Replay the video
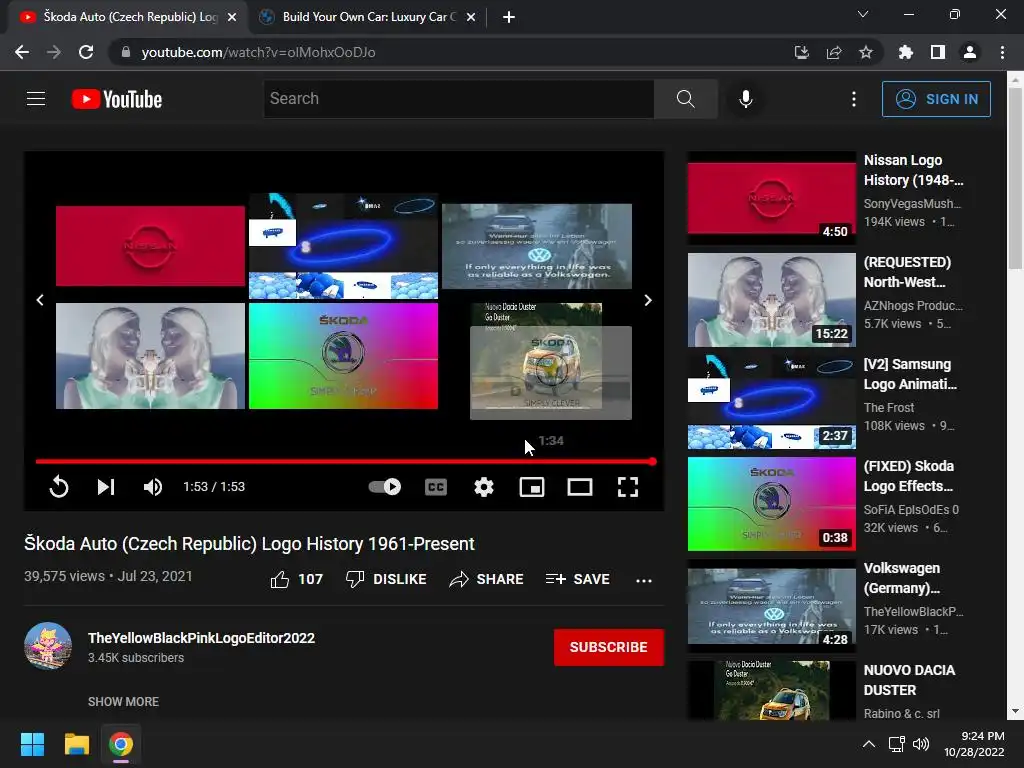Image resolution: width=1024 pixels, height=768 pixels. (x=59, y=487)
